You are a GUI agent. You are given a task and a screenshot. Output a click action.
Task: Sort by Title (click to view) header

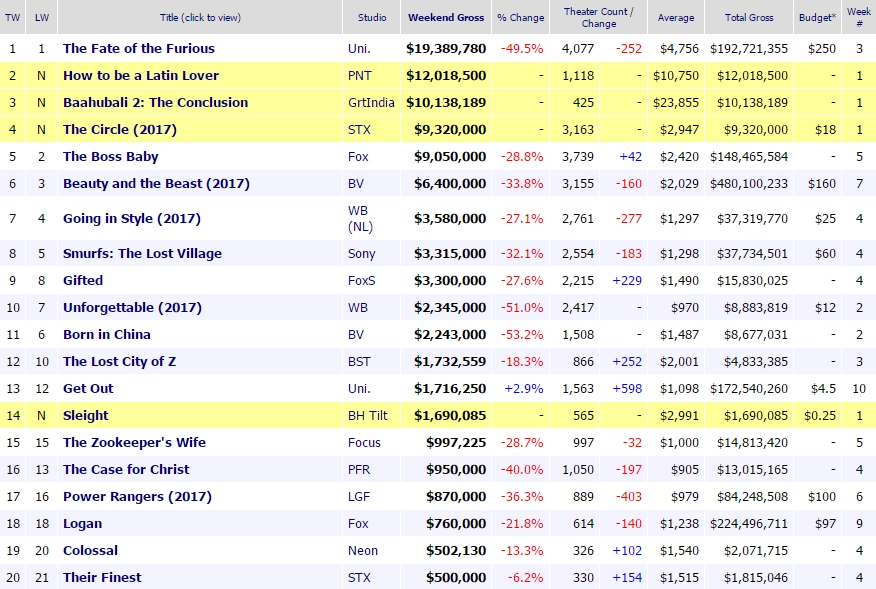(x=200, y=17)
